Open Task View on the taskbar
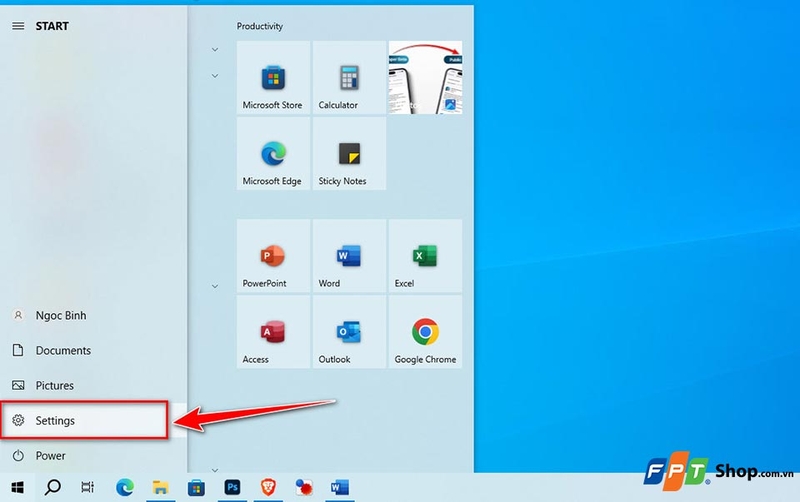800x502 pixels. point(88,488)
